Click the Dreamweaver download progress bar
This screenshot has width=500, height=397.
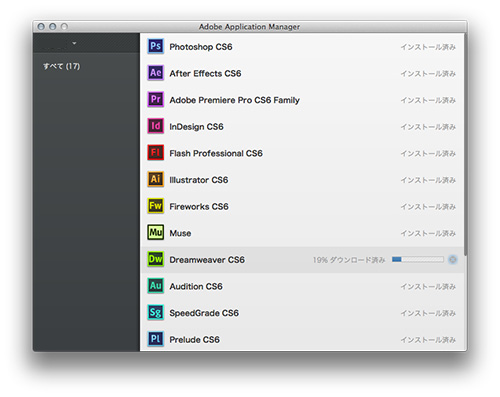coord(418,259)
